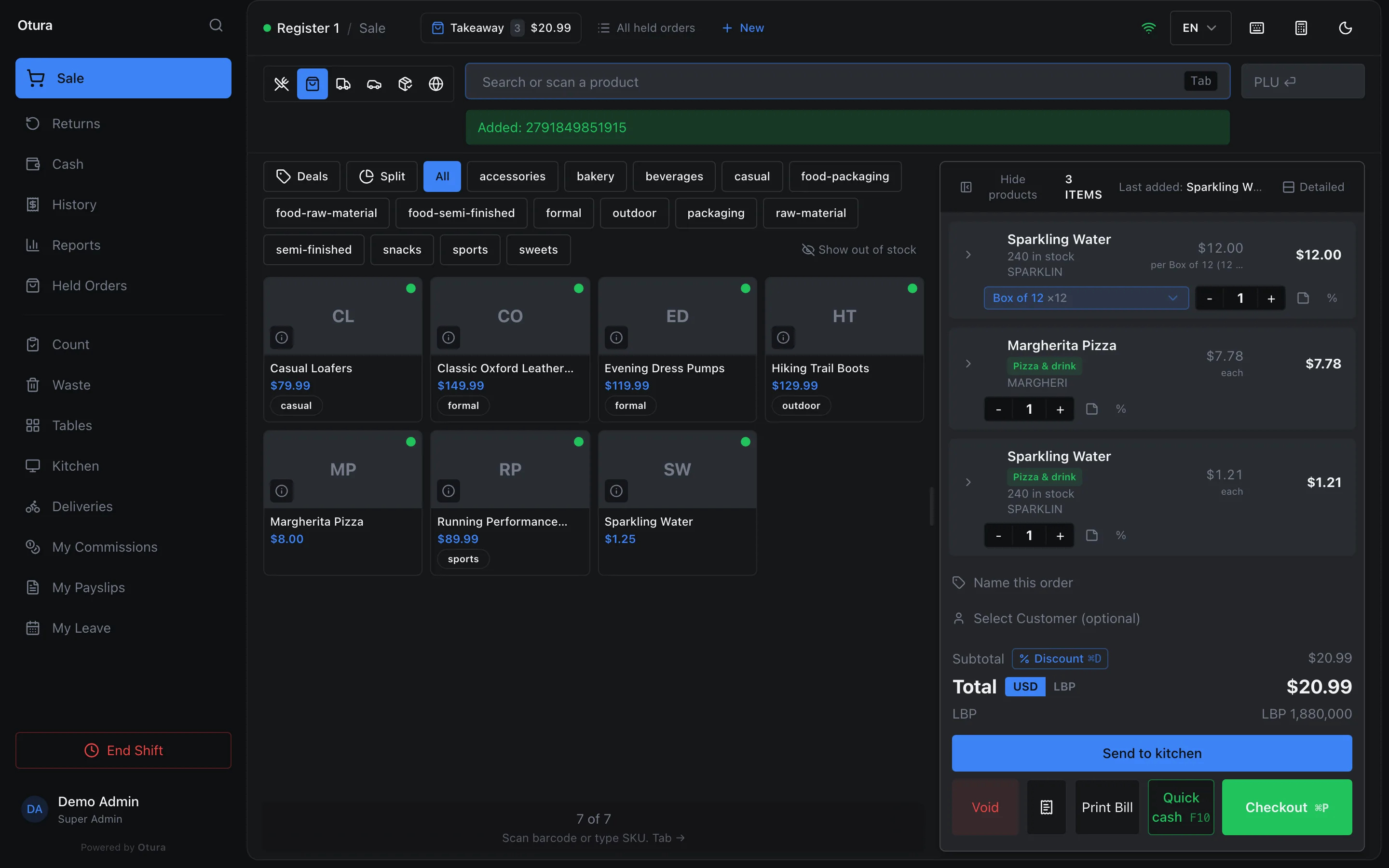Open order receipt preview icon beside Void
This screenshot has height=868, width=1389.
tap(1047, 807)
